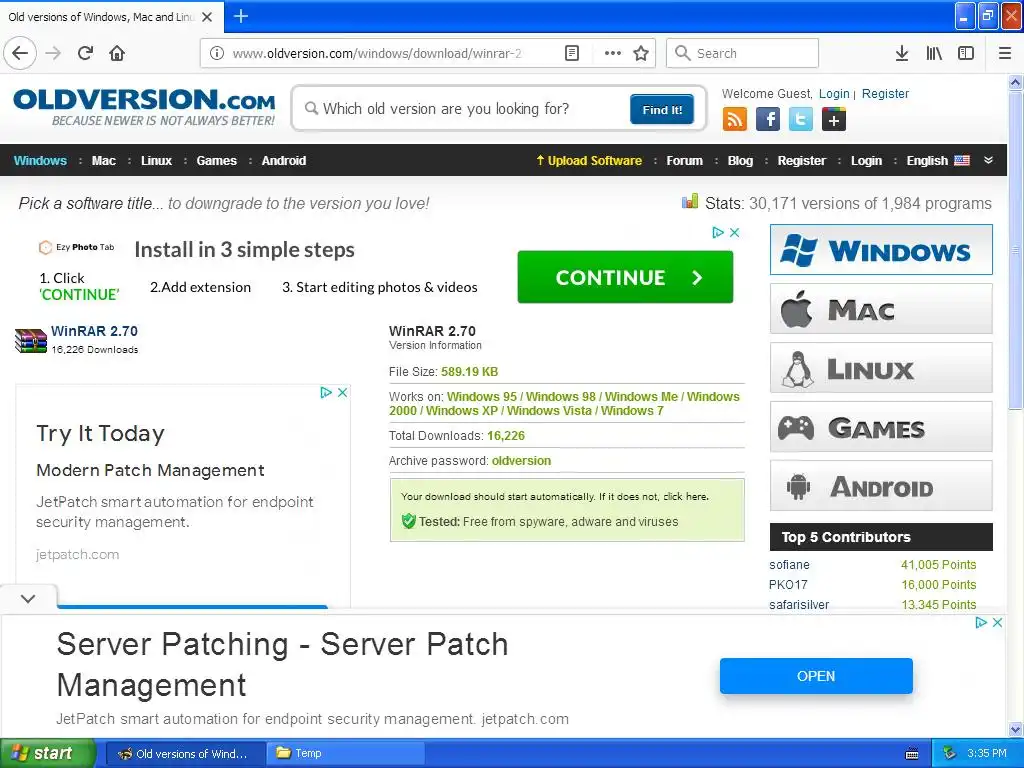Select the Windows menu item
The height and width of the screenshot is (768, 1024).
click(40, 161)
